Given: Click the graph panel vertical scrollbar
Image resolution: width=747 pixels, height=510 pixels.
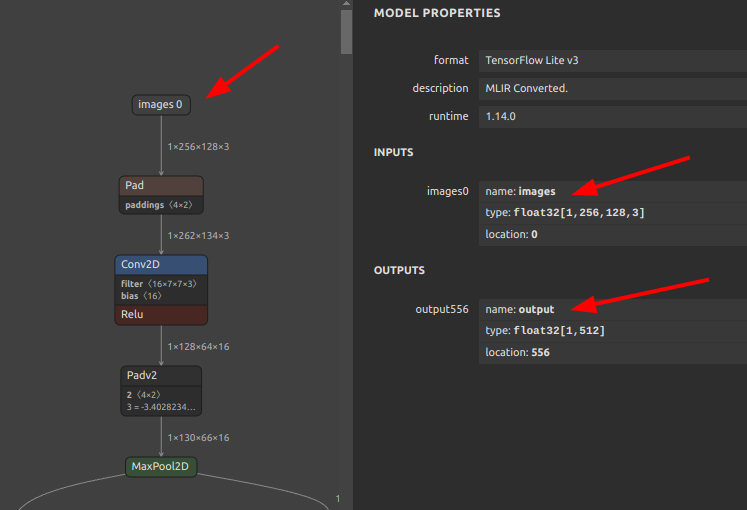Looking at the screenshot, I should [346, 30].
